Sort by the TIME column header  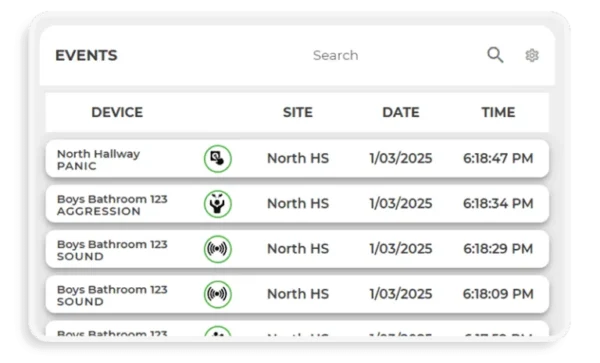point(498,112)
